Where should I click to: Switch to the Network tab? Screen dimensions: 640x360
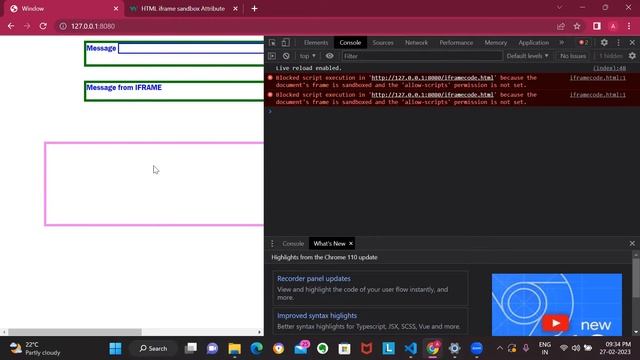416,42
